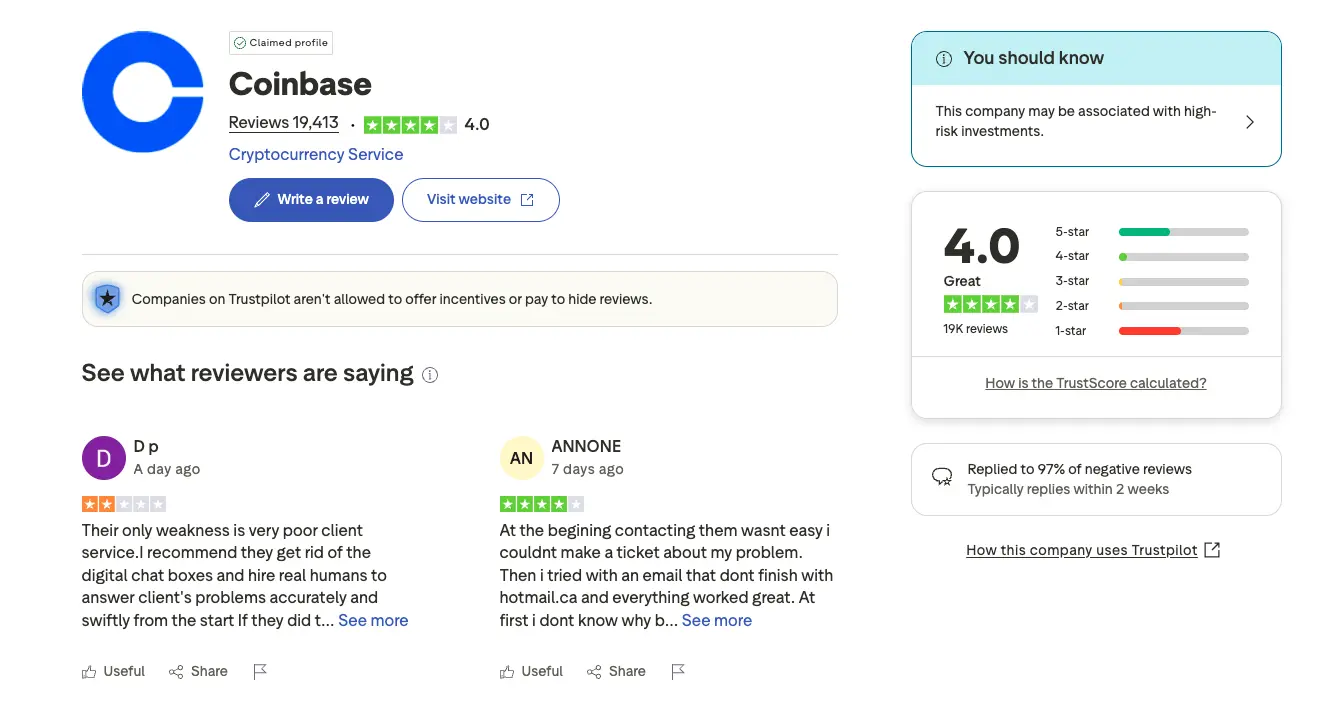Click reviewer name ANNONE
1342x712 pixels.
[x=586, y=446]
